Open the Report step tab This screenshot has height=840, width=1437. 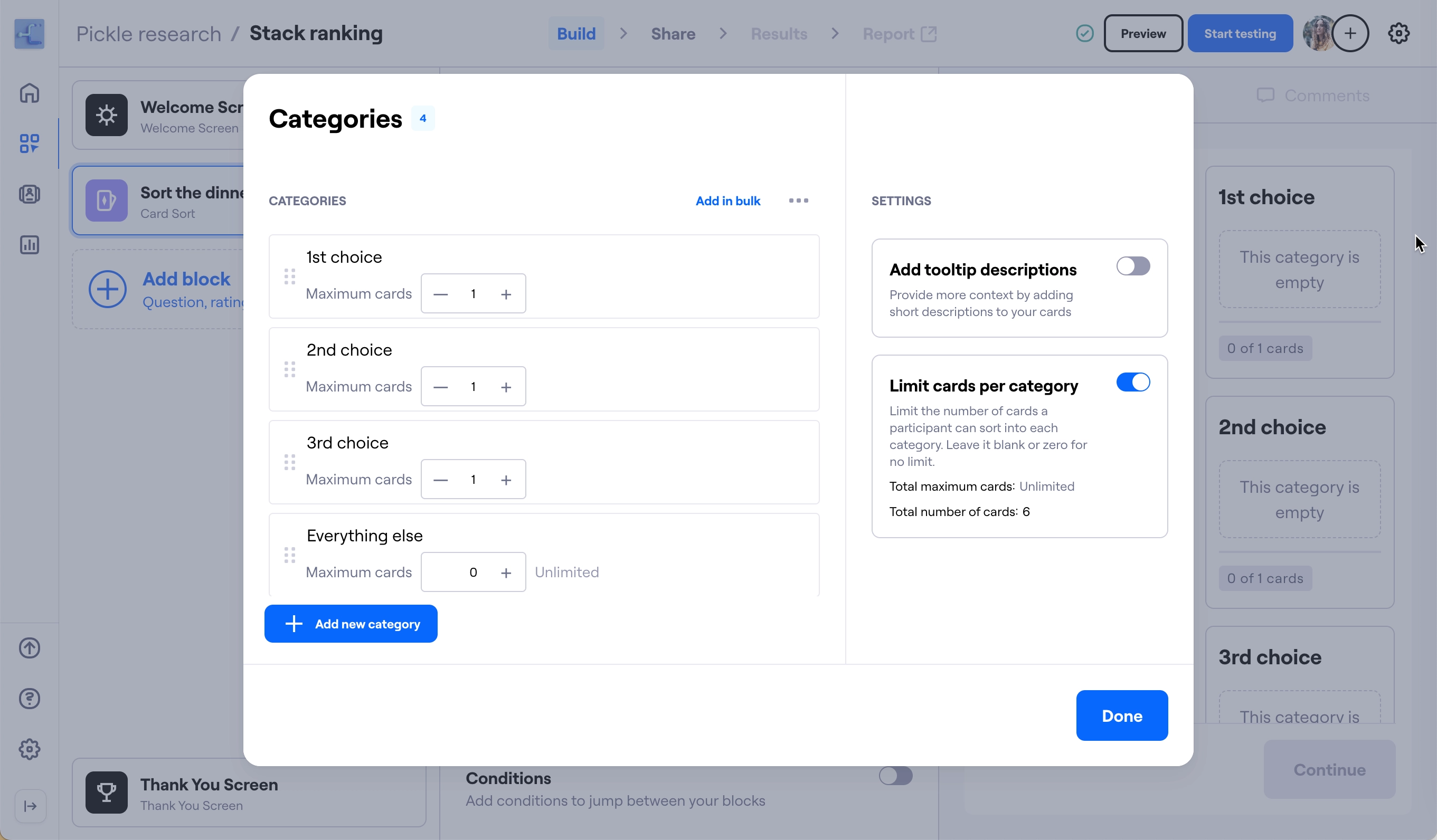tap(899, 34)
